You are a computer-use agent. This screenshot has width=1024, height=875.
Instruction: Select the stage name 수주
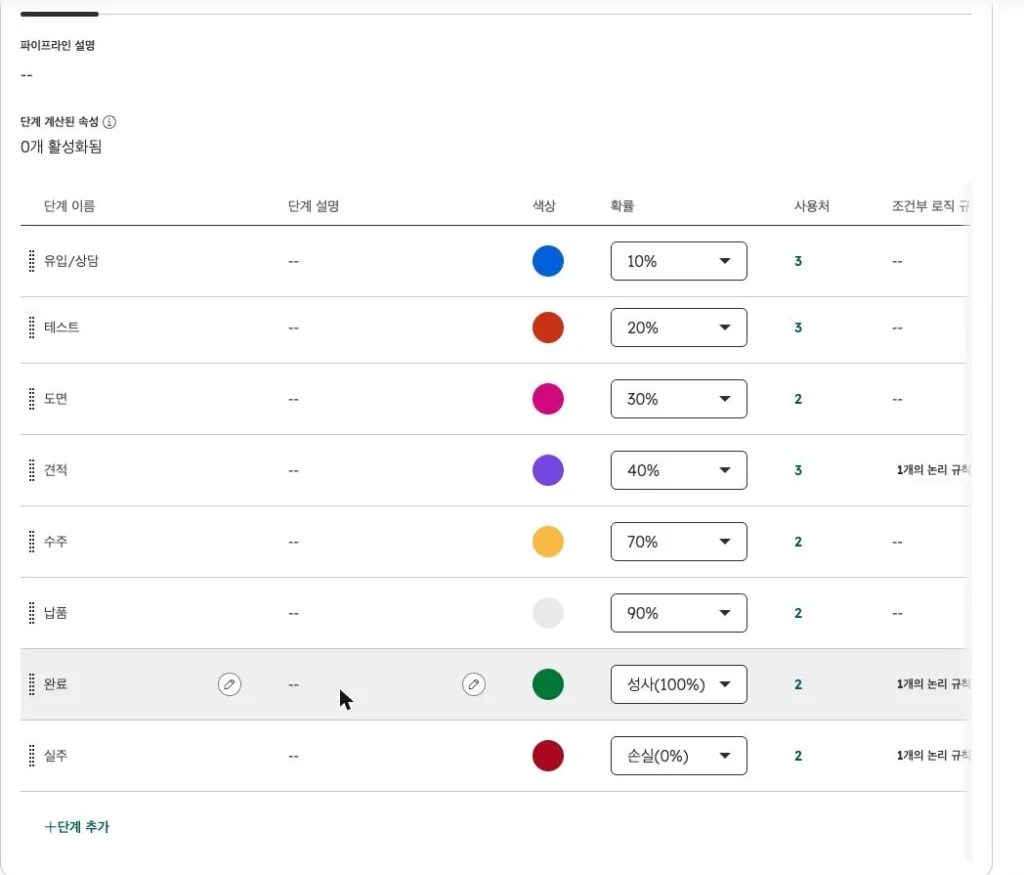(56, 541)
